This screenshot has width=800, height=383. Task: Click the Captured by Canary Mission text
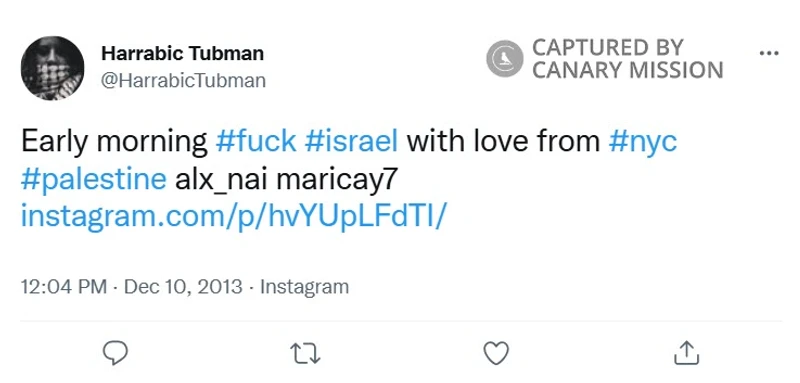(628, 59)
